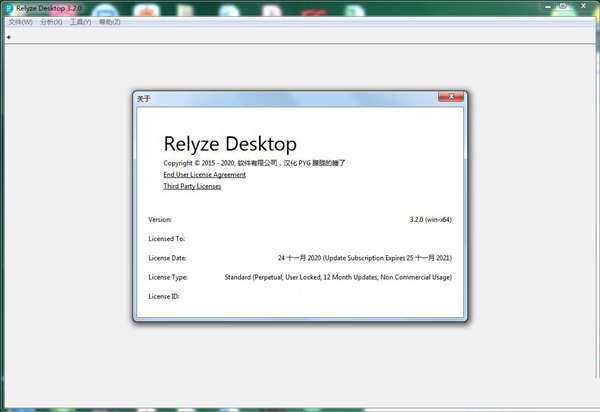Open the Third Party Licenses link
The width and height of the screenshot is (600, 412).
click(192, 186)
